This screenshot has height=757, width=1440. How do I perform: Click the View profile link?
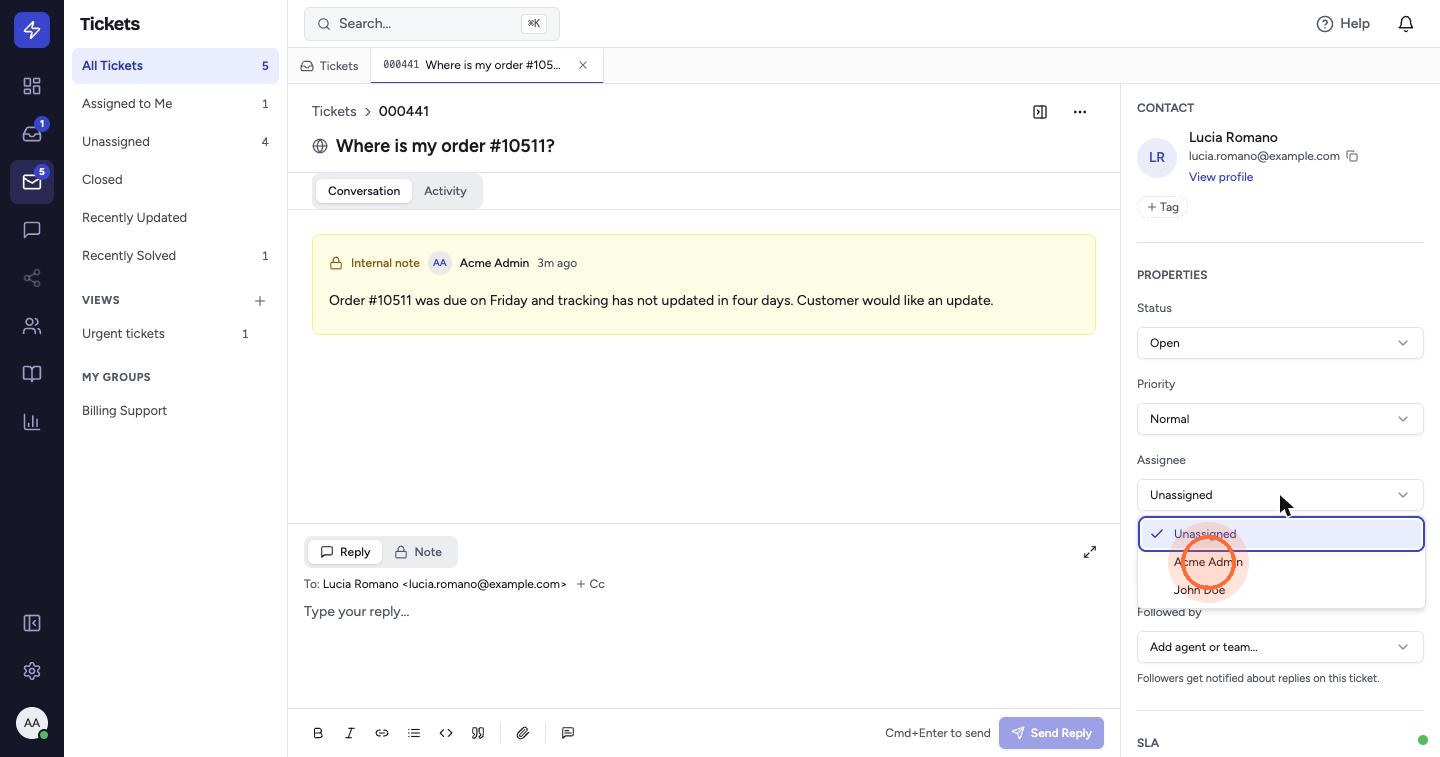click(x=1221, y=177)
